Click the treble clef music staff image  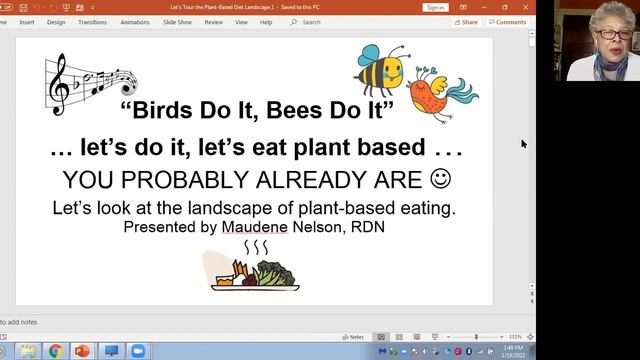[91, 84]
